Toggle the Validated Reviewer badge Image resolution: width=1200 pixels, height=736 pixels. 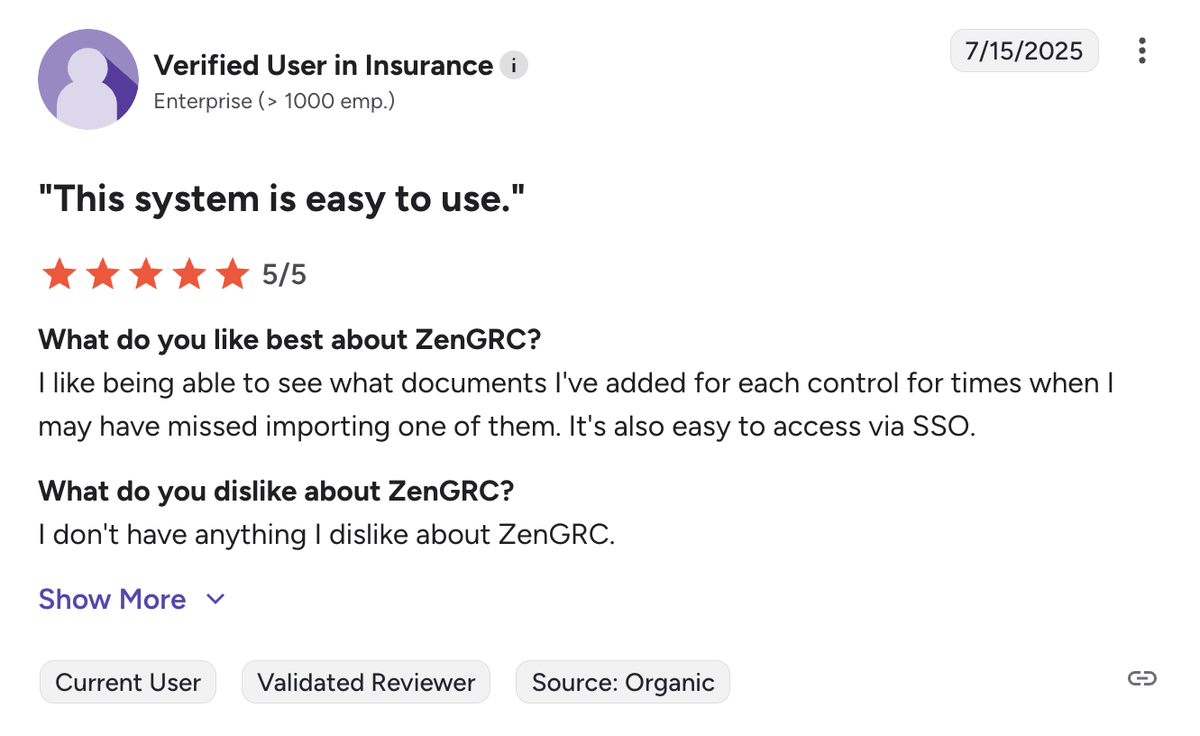click(x=365, y=682)
